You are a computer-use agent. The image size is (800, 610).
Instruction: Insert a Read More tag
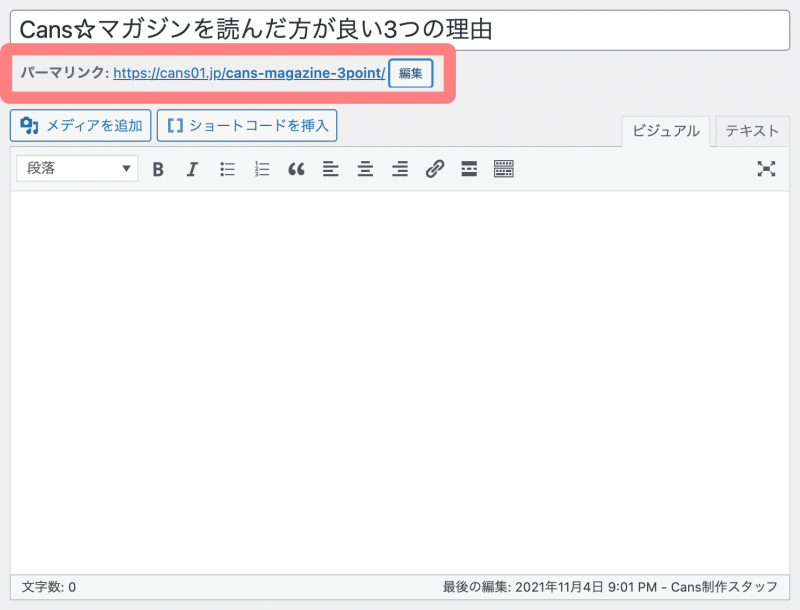(x=469, y=169)
